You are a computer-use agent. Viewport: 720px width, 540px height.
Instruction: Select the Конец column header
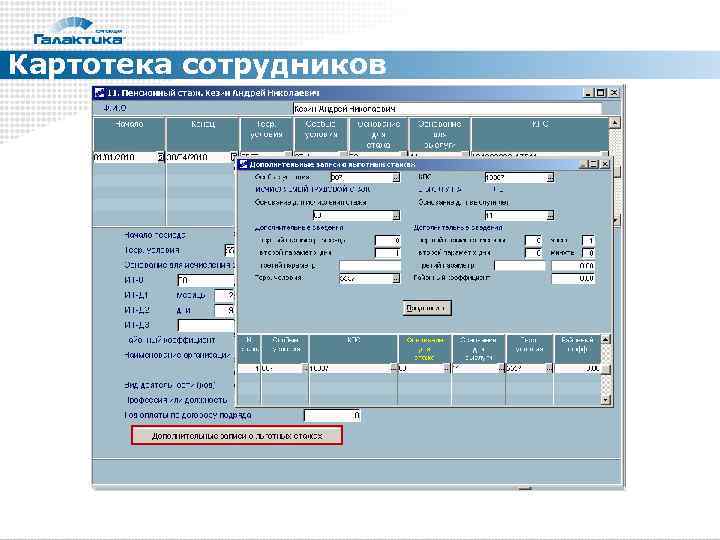(x=202, y=134)
